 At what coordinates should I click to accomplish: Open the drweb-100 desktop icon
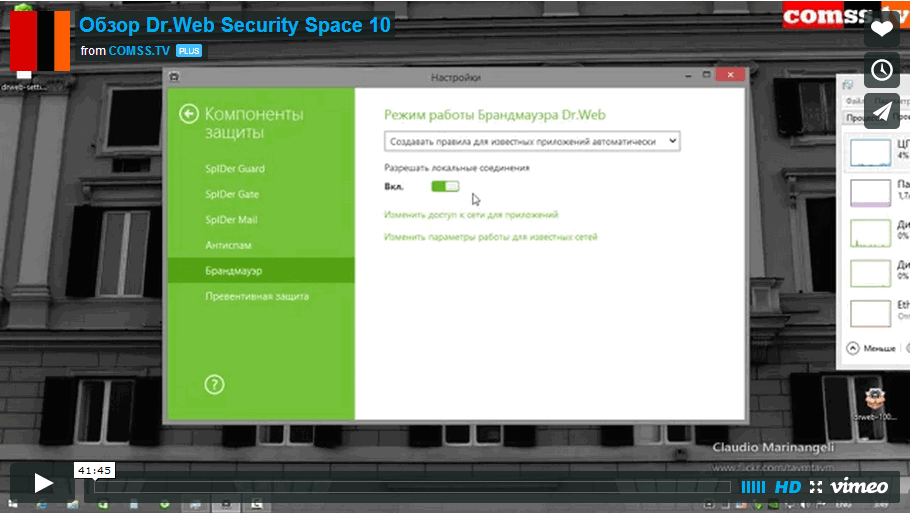click(x=874, y=404)
